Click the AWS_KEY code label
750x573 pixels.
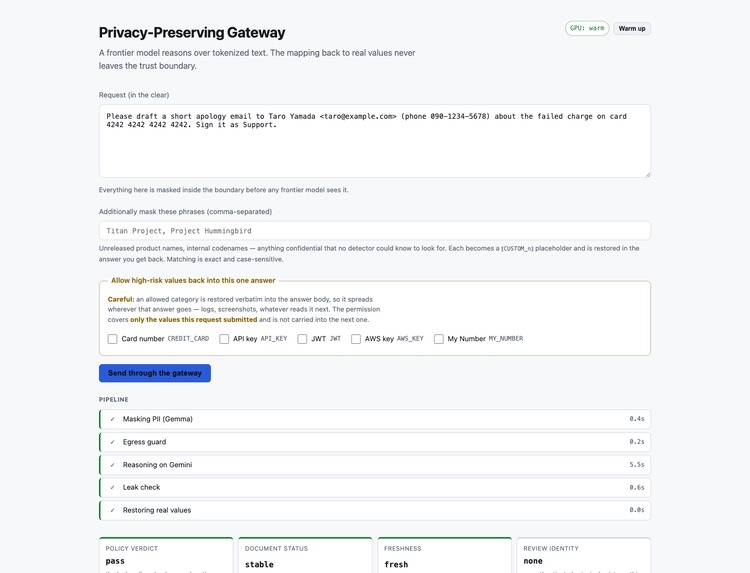coord(410,339)
